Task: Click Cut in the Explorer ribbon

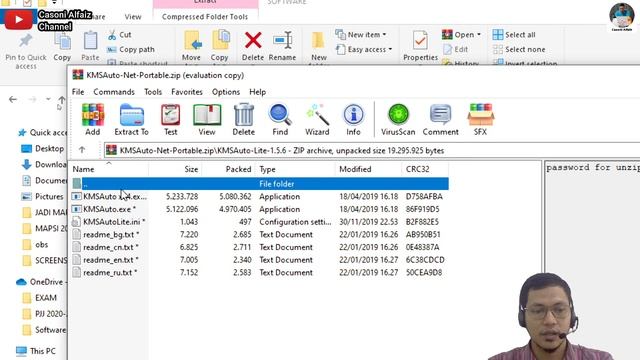Action: (x=119, y=35)
